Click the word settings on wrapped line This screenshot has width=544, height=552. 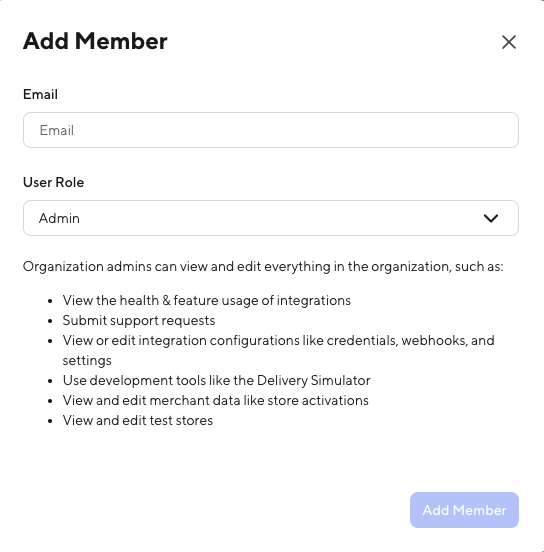click(87, 361)
